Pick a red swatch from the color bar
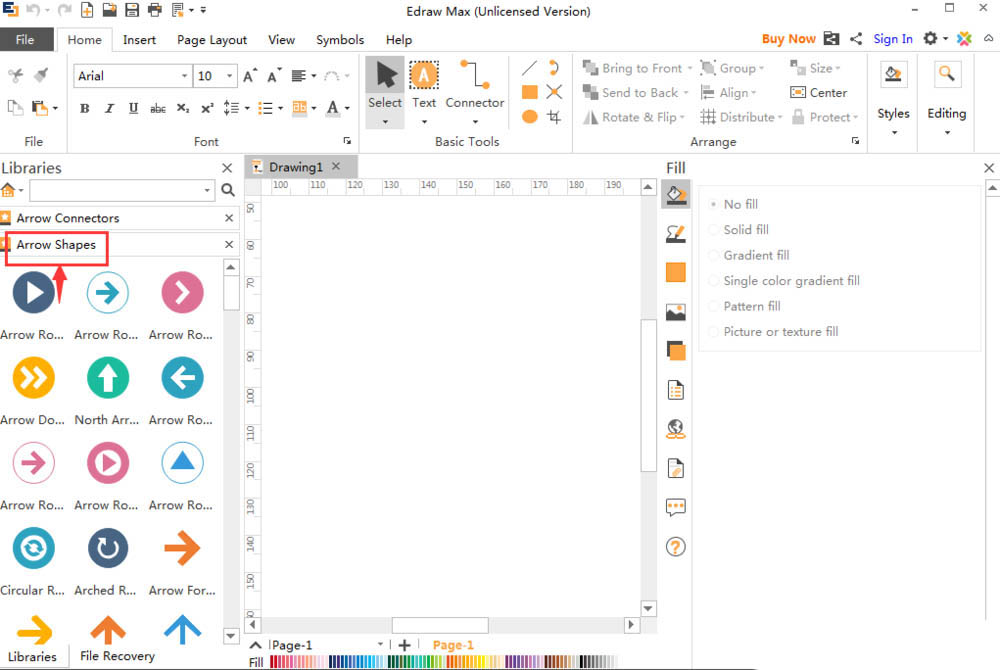Viewport: 1000px width, 670px height. [274, 662]
